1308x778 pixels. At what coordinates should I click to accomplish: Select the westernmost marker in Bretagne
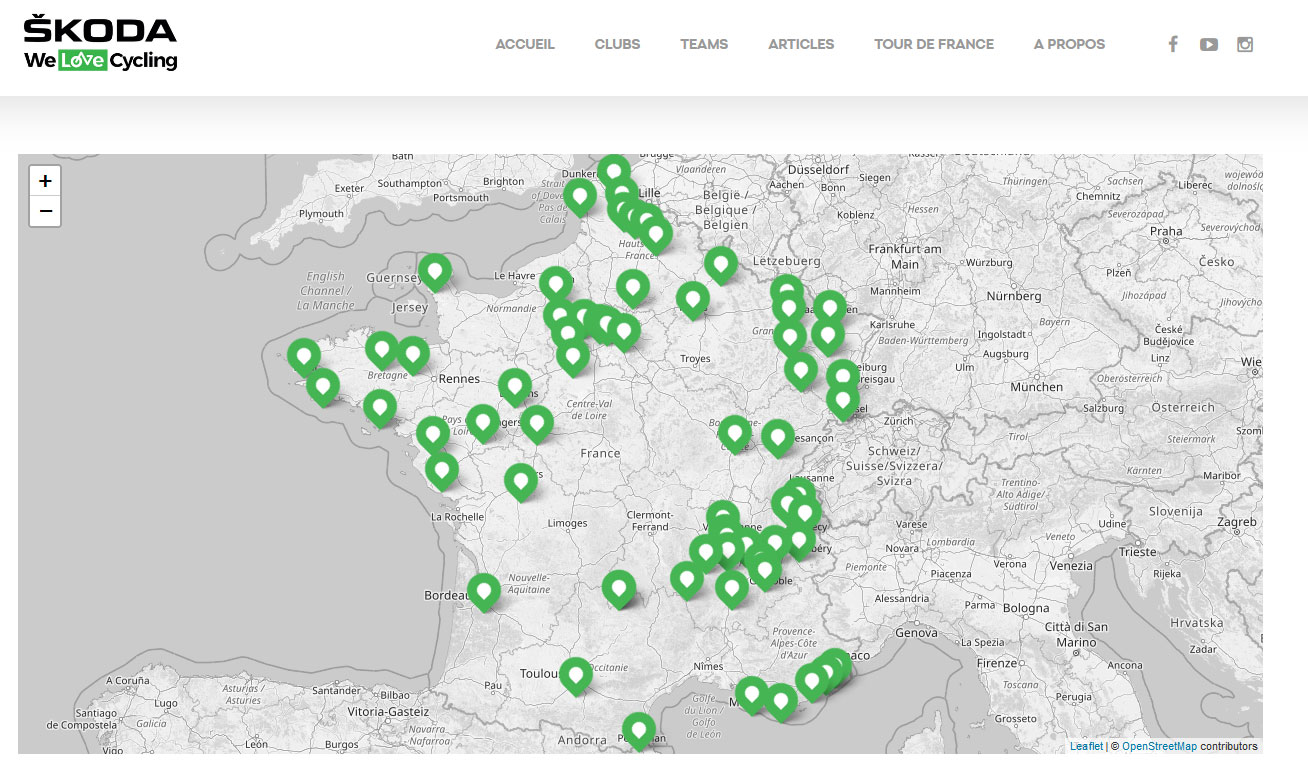point(304,355)
